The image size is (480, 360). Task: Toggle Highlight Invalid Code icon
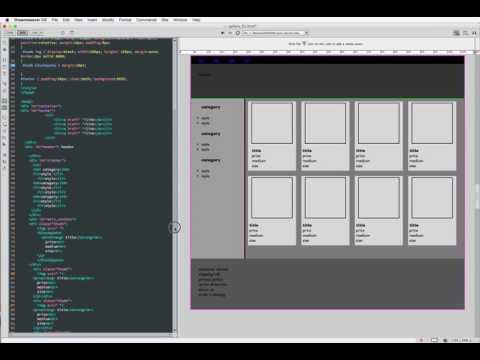[5, 107]
